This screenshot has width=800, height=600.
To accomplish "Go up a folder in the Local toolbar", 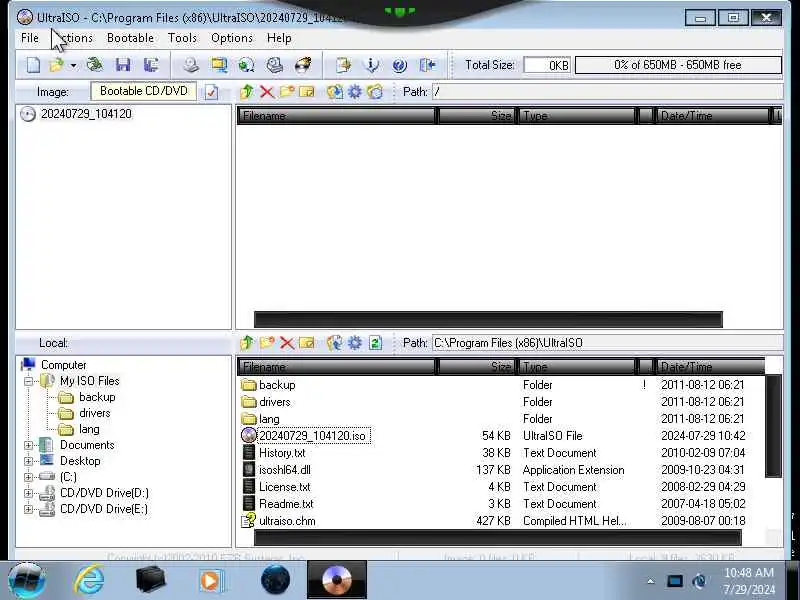I will click(x=247, y=343).
